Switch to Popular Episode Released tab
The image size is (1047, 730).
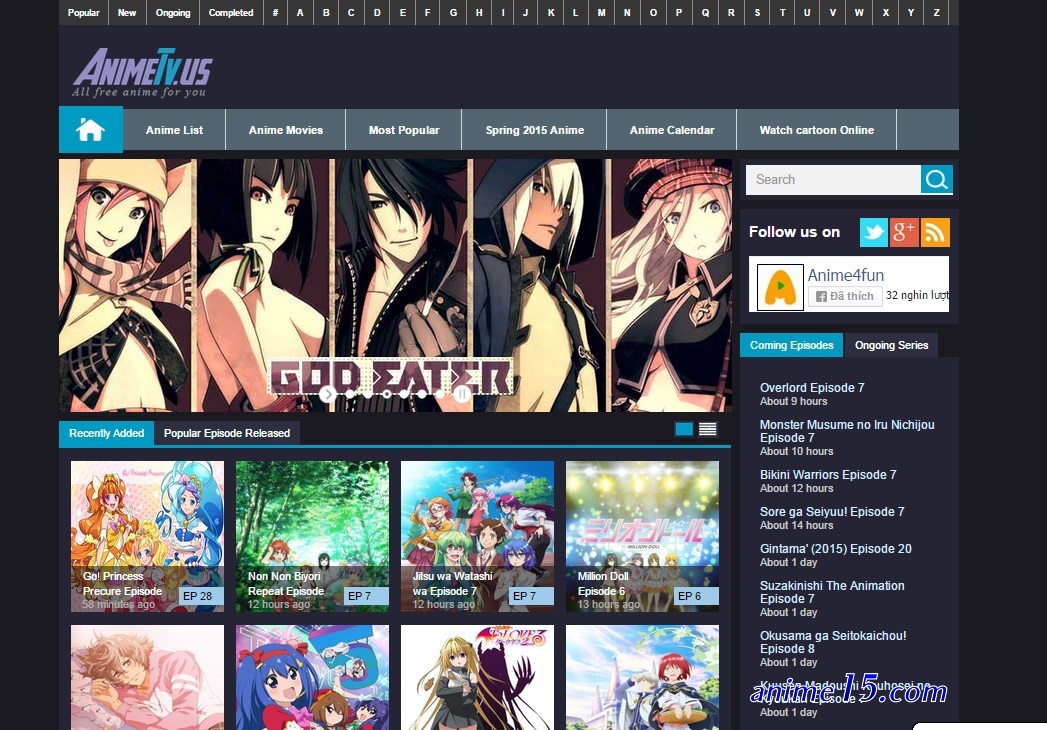click(x=227, y=433)
